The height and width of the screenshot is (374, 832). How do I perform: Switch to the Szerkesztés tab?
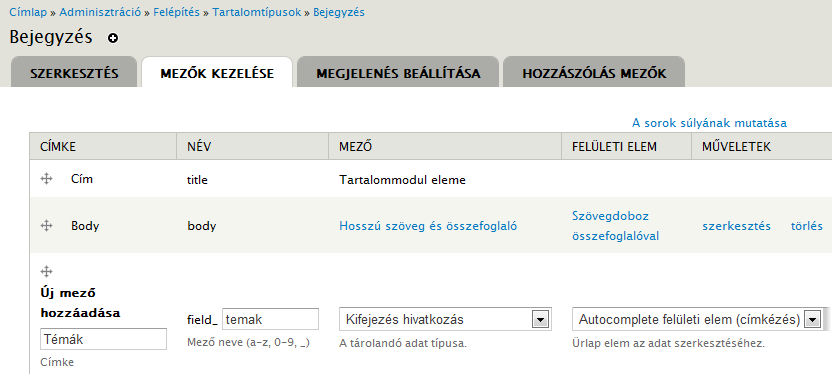pyautogui.click(x=74, y=73)
